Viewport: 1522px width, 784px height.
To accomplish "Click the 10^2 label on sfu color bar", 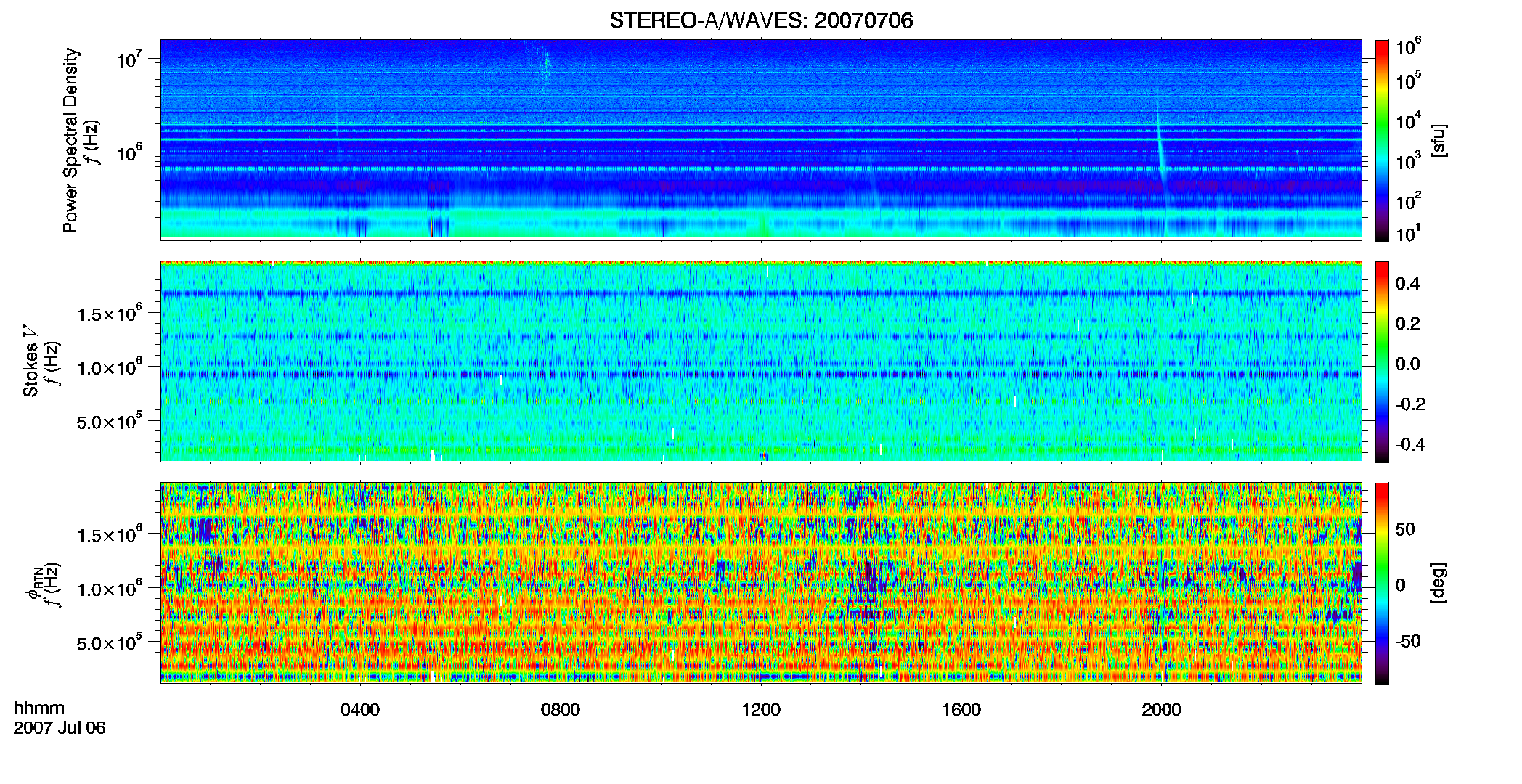I will [1409, 200].
